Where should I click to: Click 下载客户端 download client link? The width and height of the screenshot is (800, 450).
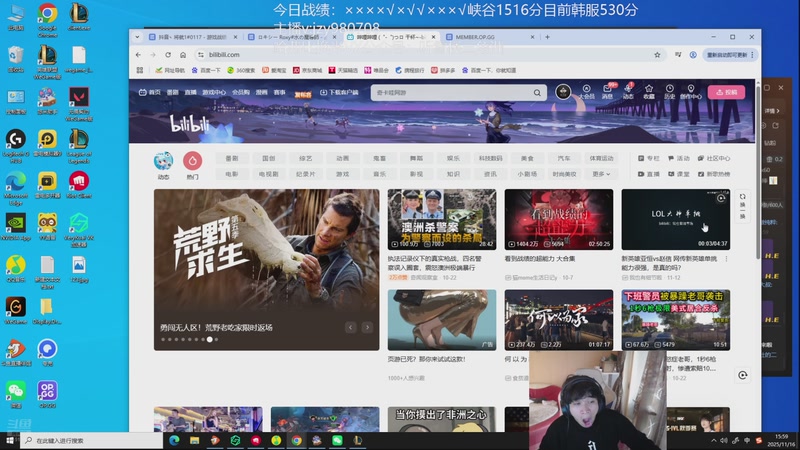pos(339,92)
